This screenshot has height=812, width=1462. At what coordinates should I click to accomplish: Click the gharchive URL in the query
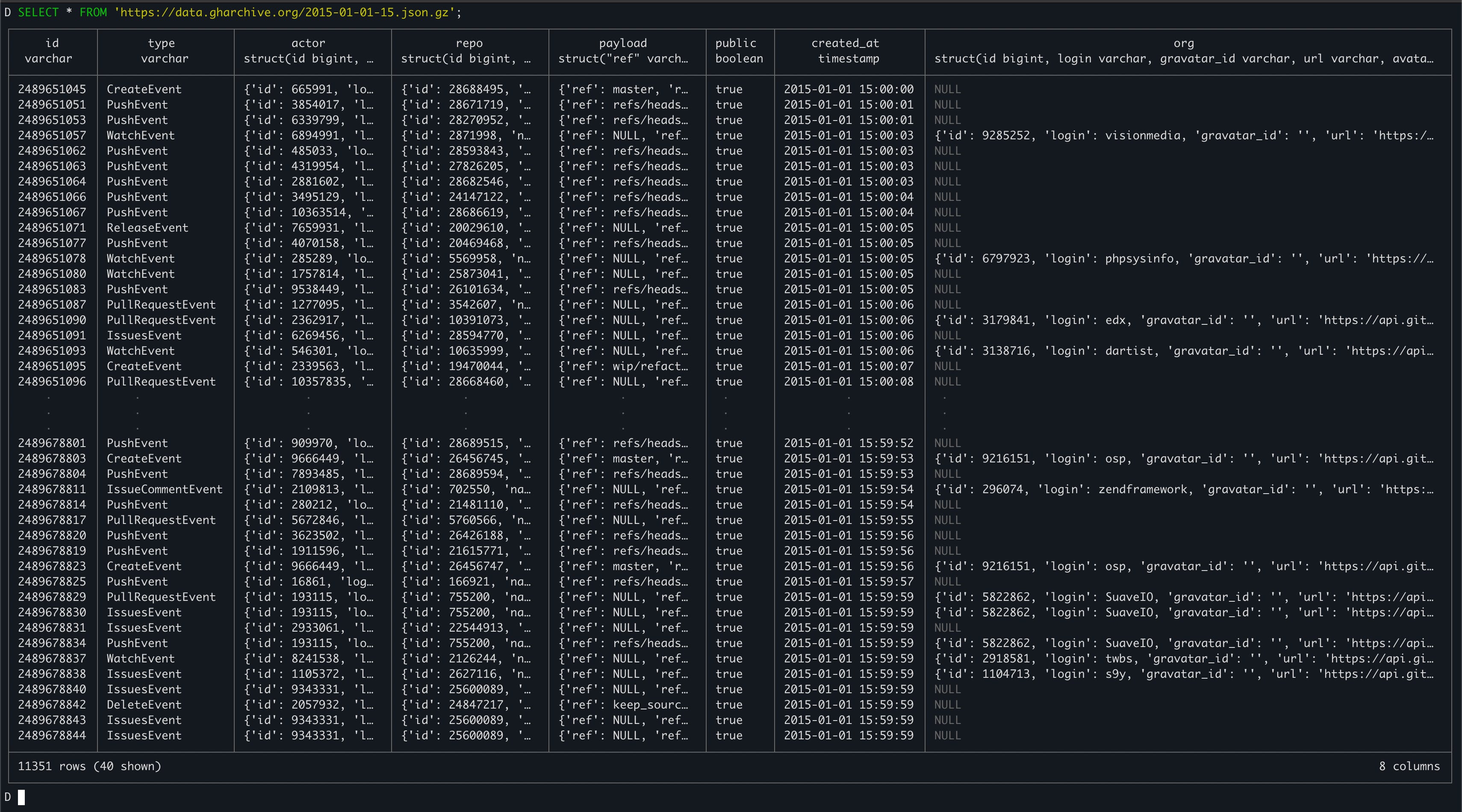pos(286,12)
